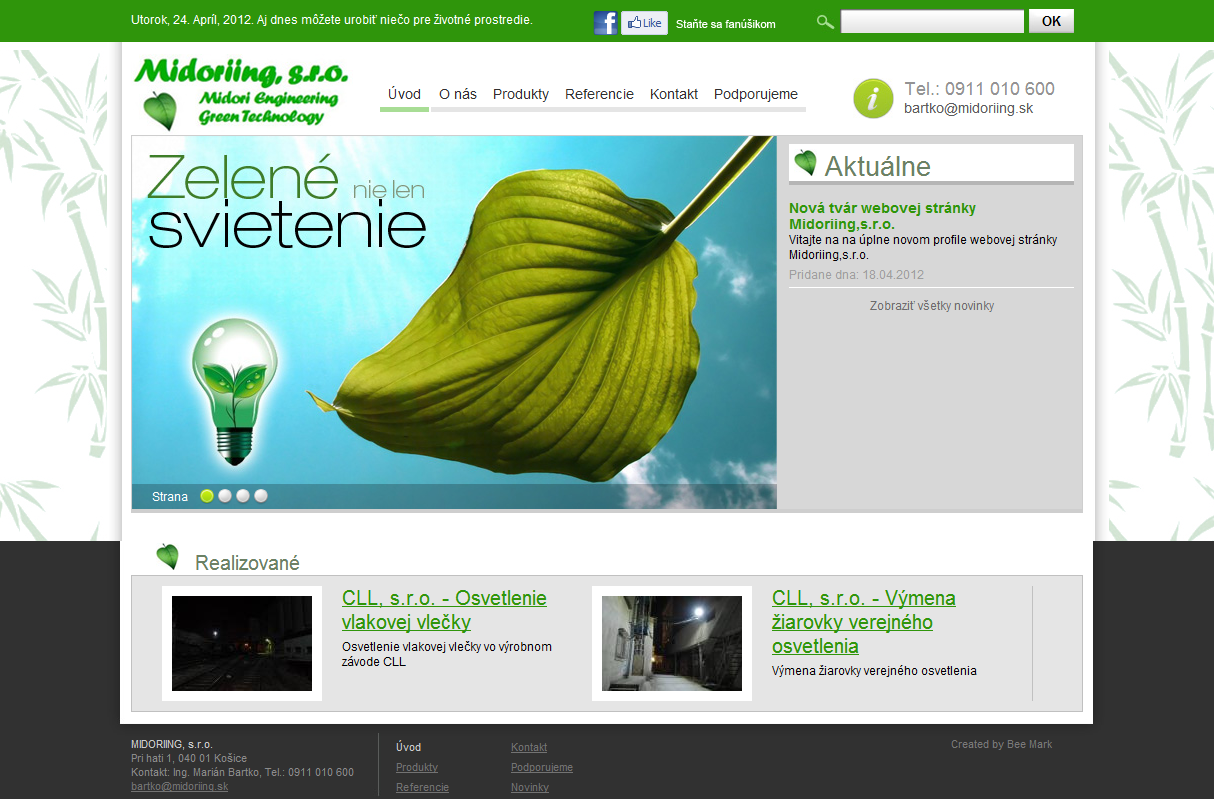Jump to the fourth slide dot

point(261,496)
